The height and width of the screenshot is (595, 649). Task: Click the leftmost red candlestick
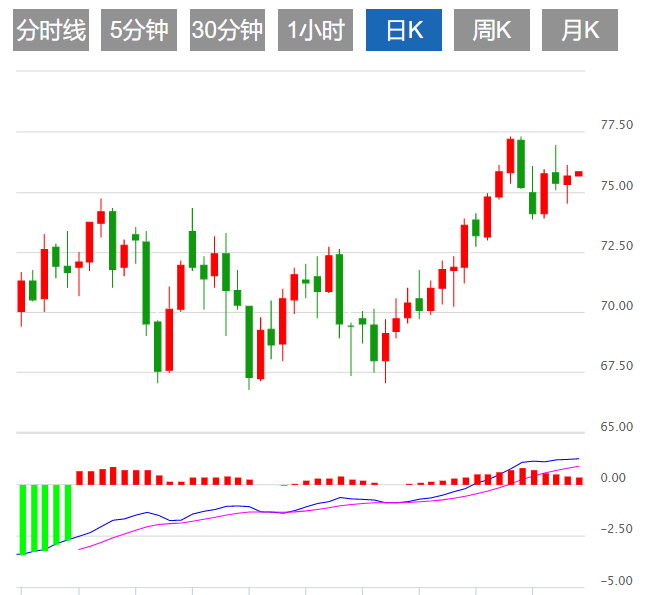[x=21, y=296]
